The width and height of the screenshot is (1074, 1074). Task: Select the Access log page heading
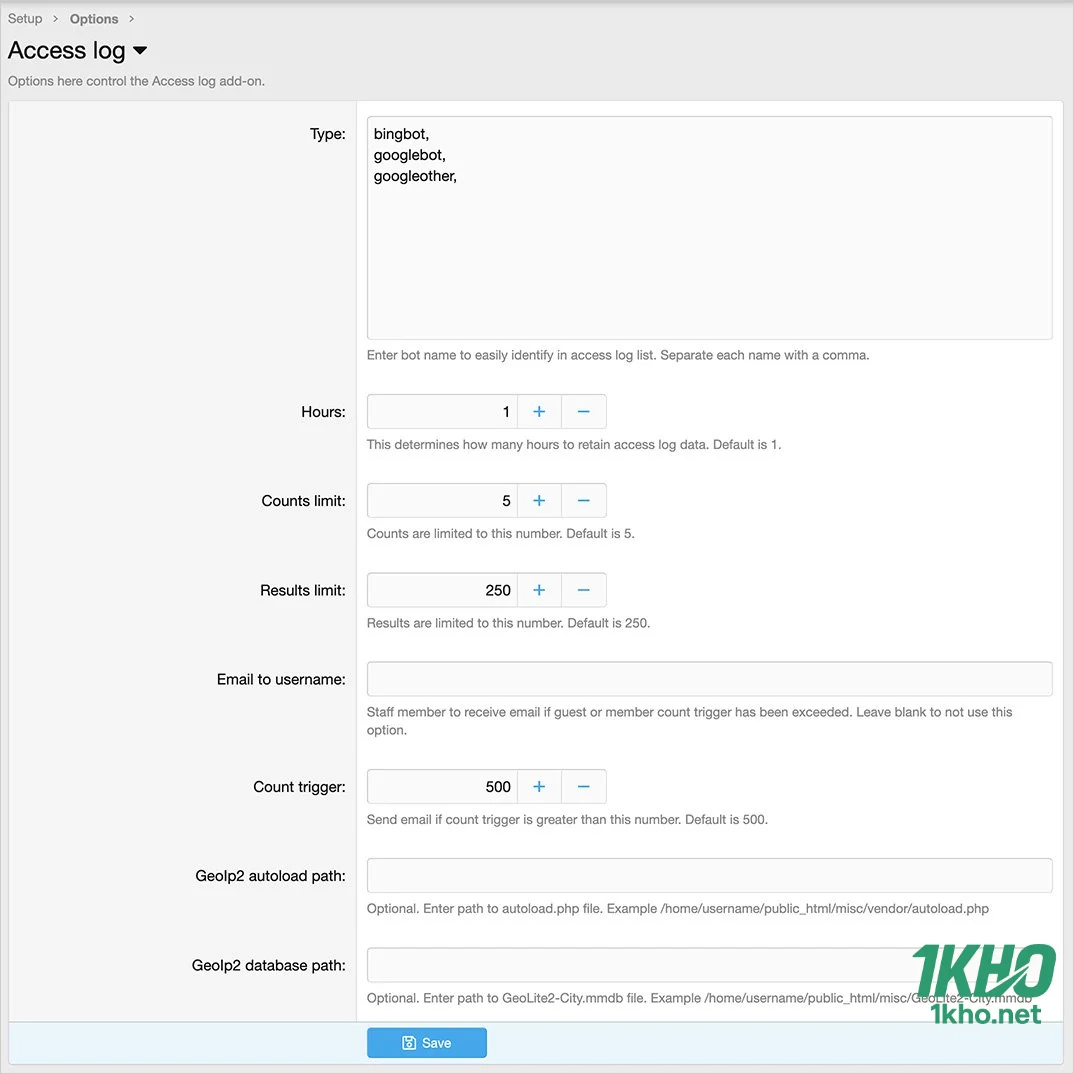pyautogui.click(x=67, y=50)
